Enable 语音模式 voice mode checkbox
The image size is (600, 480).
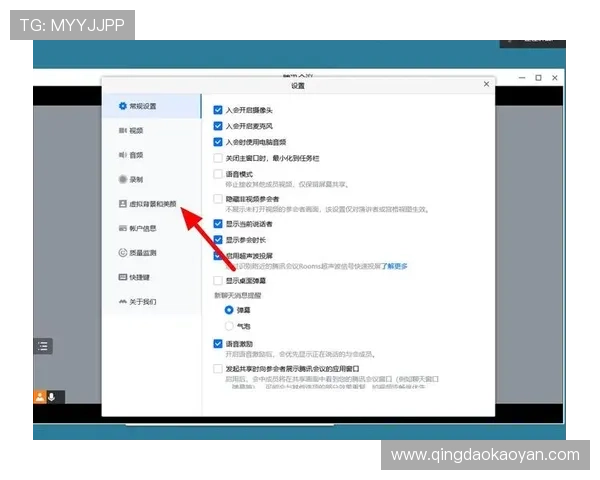(x=218, y=174)
